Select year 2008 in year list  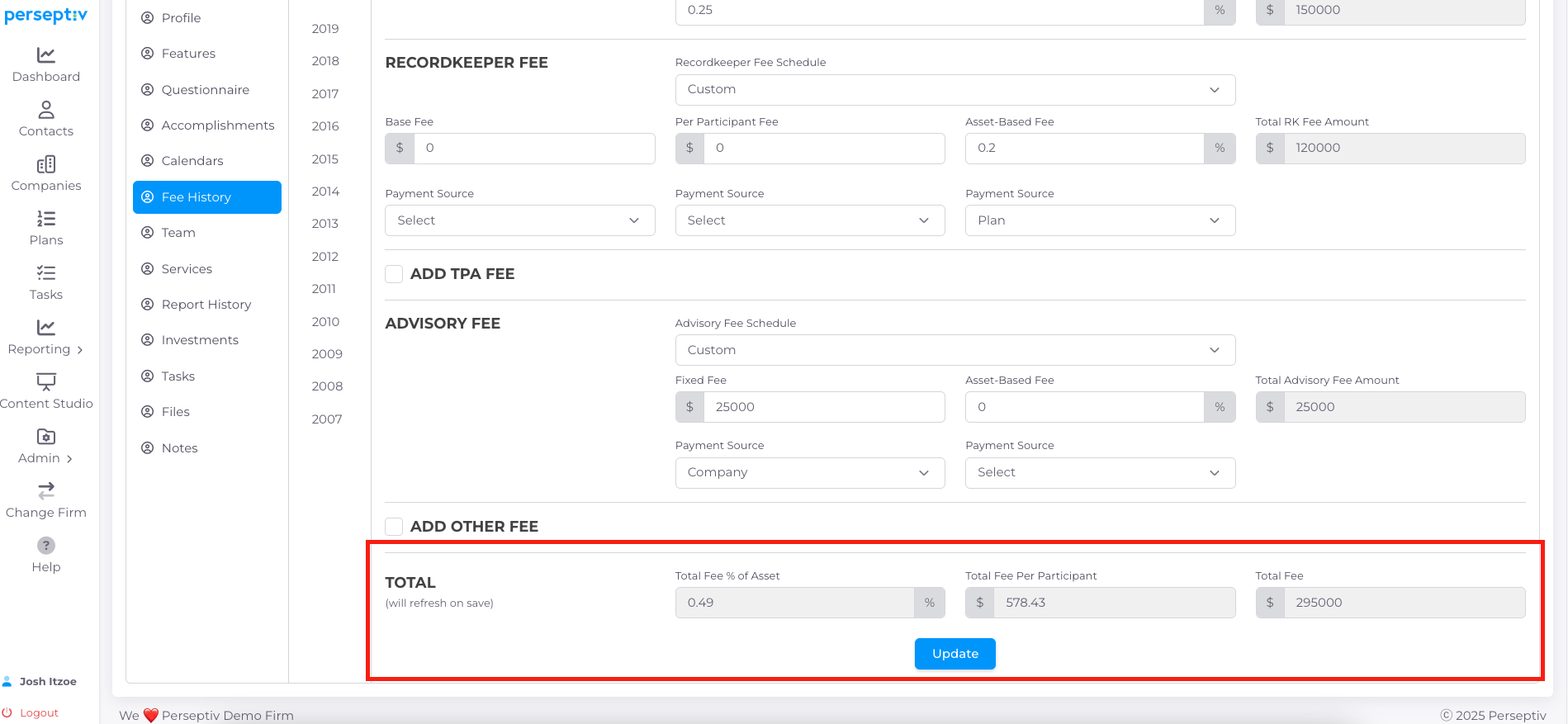pyautogui.click(x=327, y=386)
